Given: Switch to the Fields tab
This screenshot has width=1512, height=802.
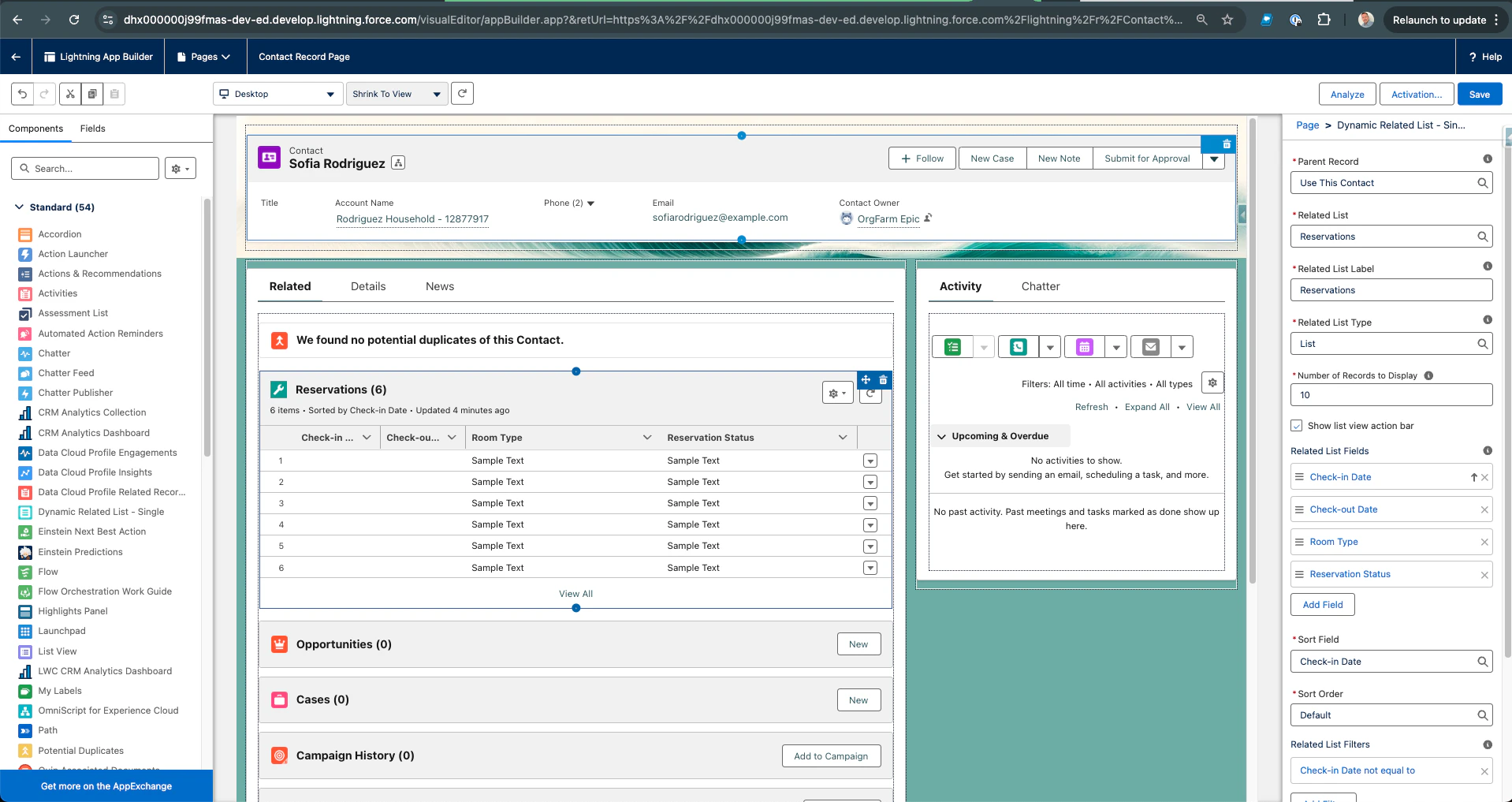Looking at the screenshot, I should pos(92,129).
